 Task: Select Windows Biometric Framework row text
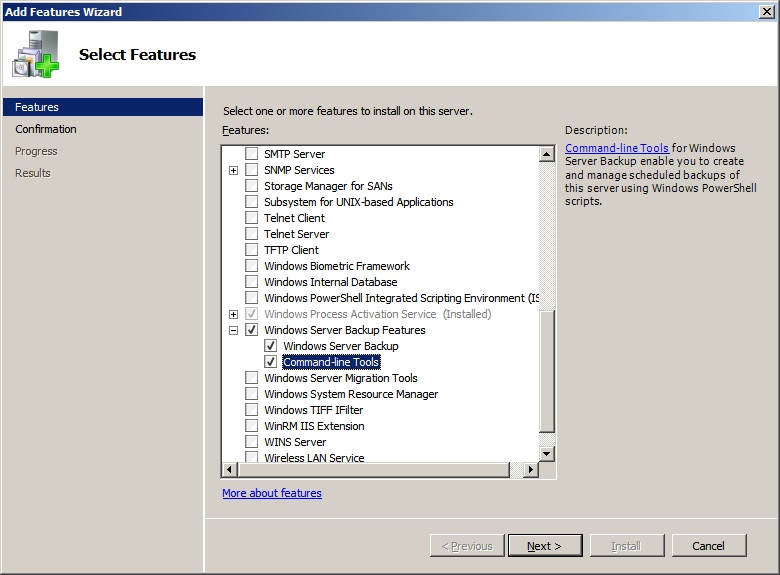point(337,266)
